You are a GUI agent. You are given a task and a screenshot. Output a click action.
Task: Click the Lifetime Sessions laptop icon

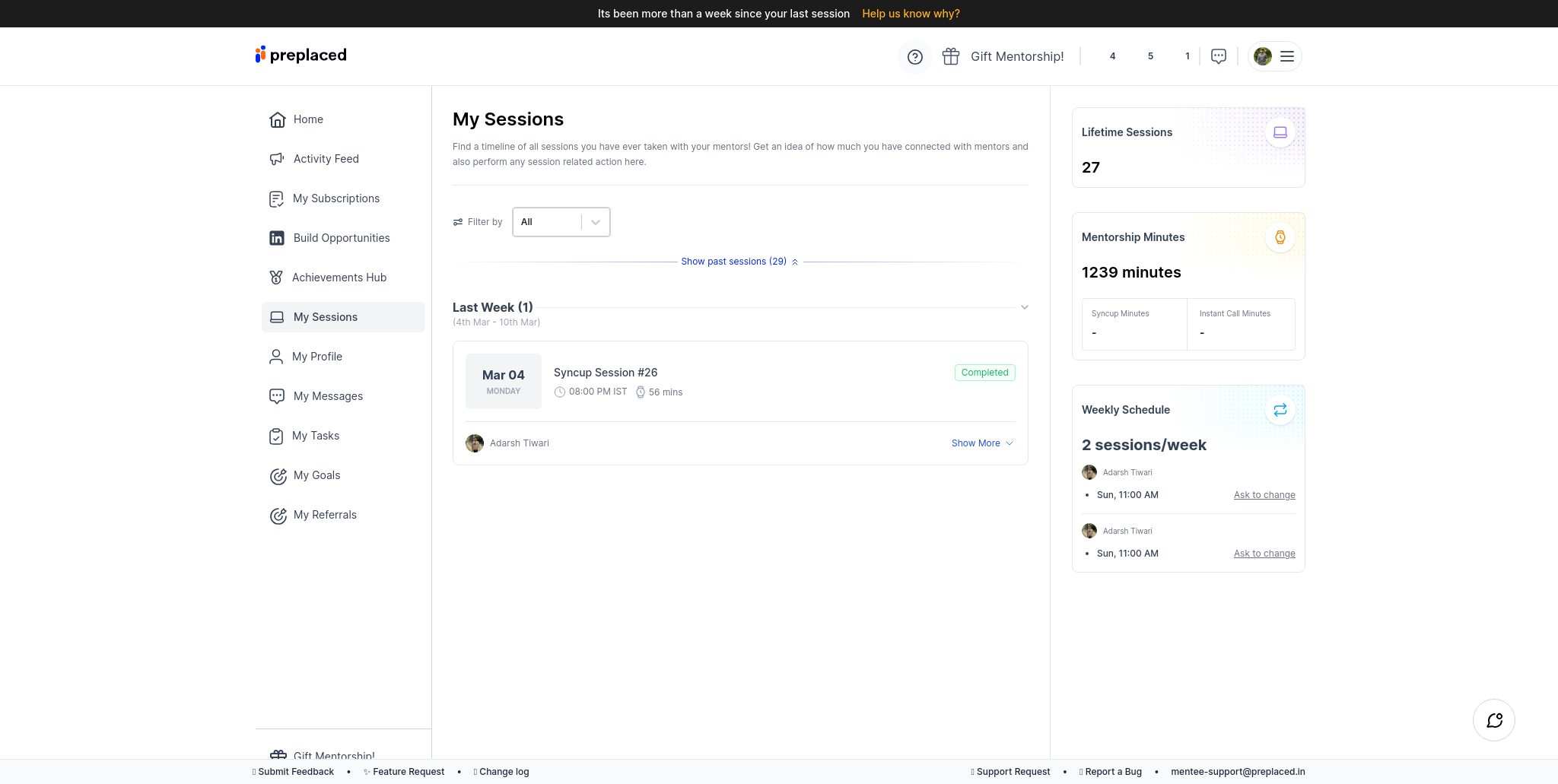1280,132
